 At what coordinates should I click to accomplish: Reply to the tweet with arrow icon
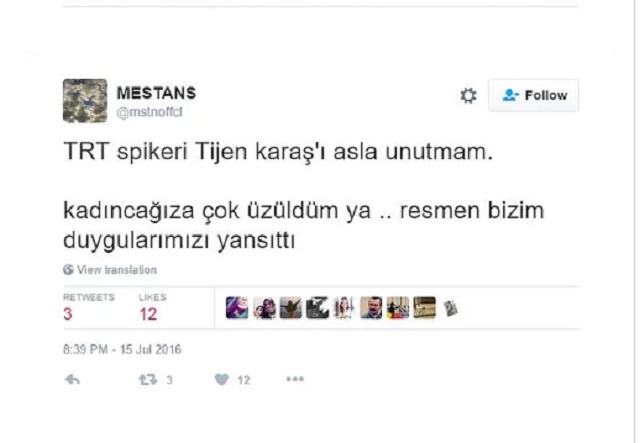coord(72,380)
